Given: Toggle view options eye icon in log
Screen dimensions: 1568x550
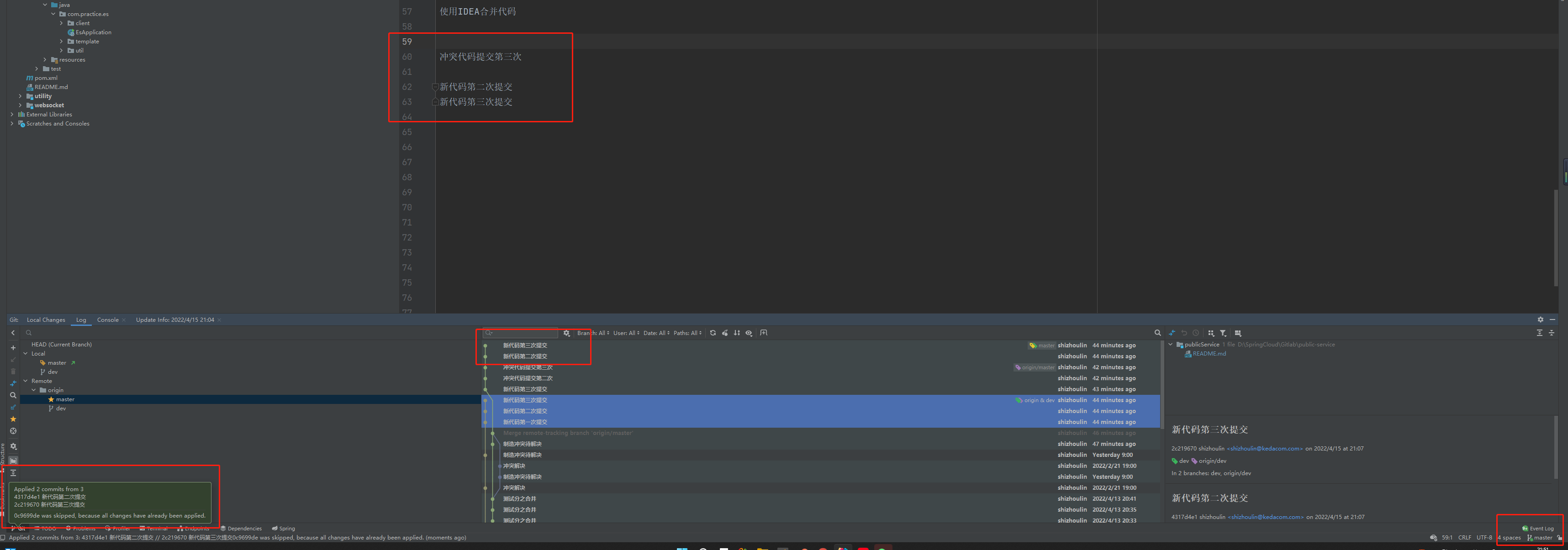Looking at the screenshot, I should [749, 333].
